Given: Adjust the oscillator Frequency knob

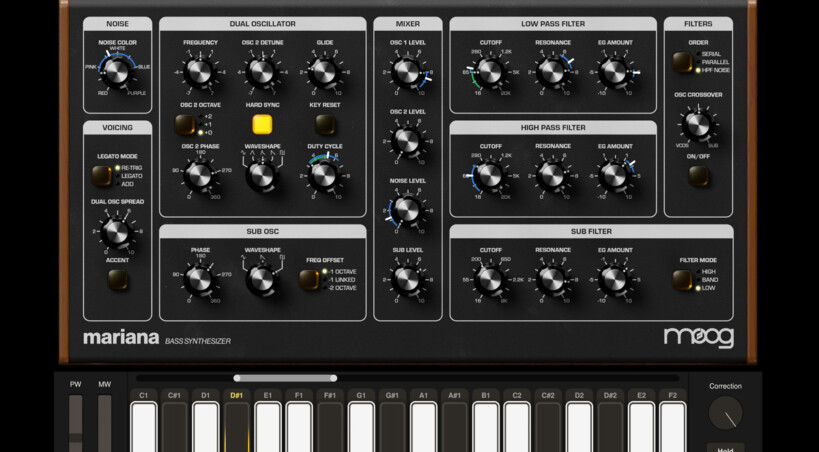Looking at the screenshot, I should (200, 72).
